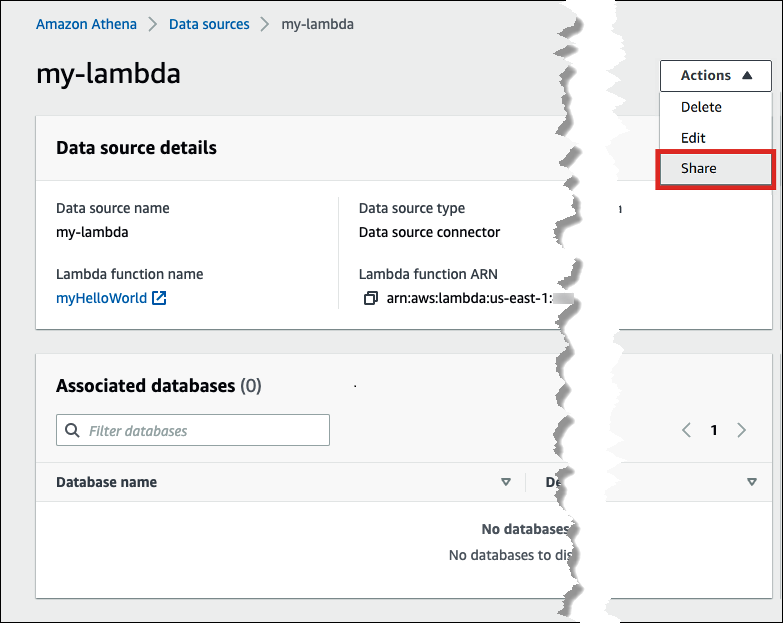Sort by Database name using triangle icon
Viewport: 783px width, 623px height.
(505, 482)
